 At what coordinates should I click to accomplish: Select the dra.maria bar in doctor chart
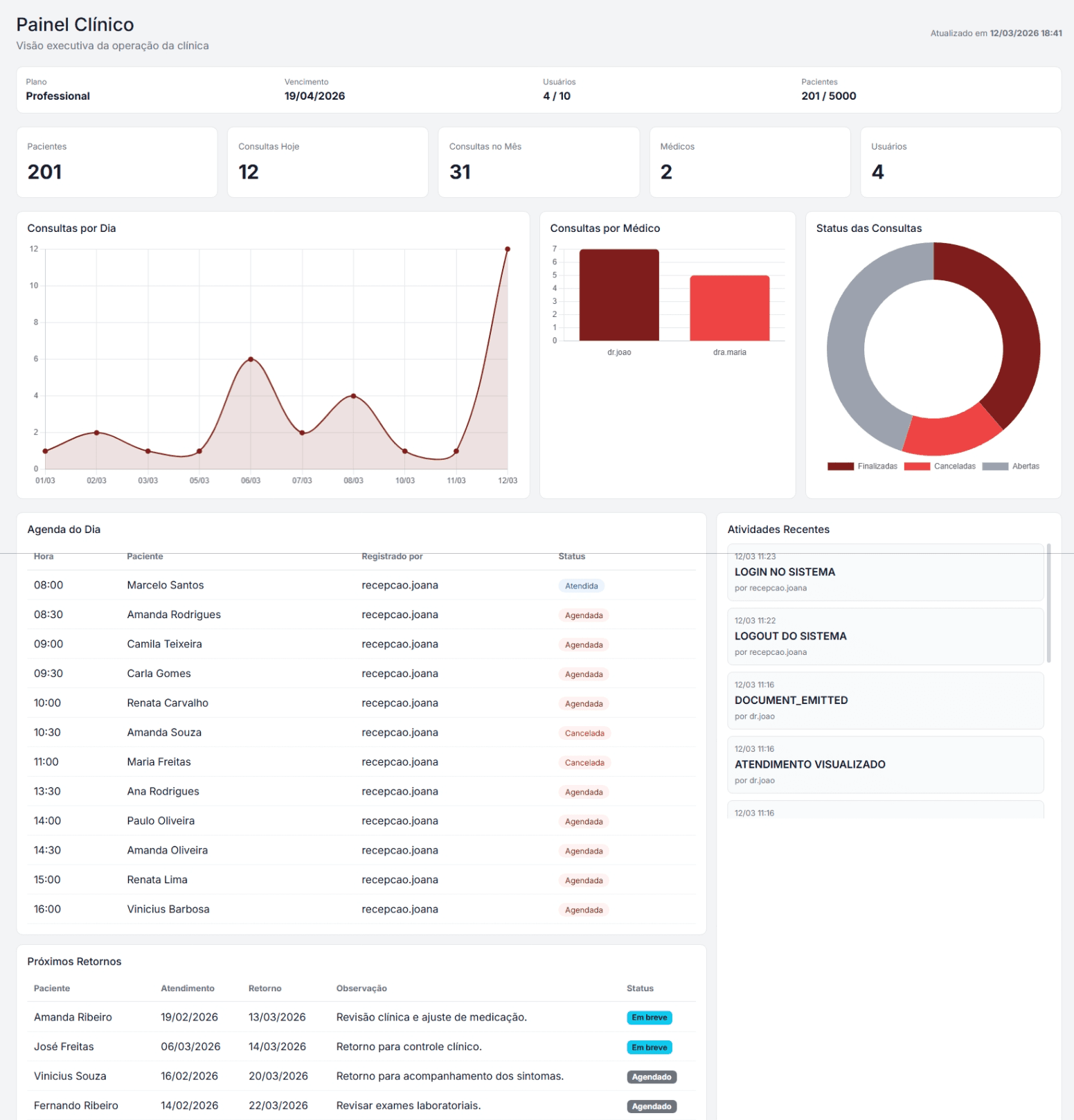click(x=729, y=309)
